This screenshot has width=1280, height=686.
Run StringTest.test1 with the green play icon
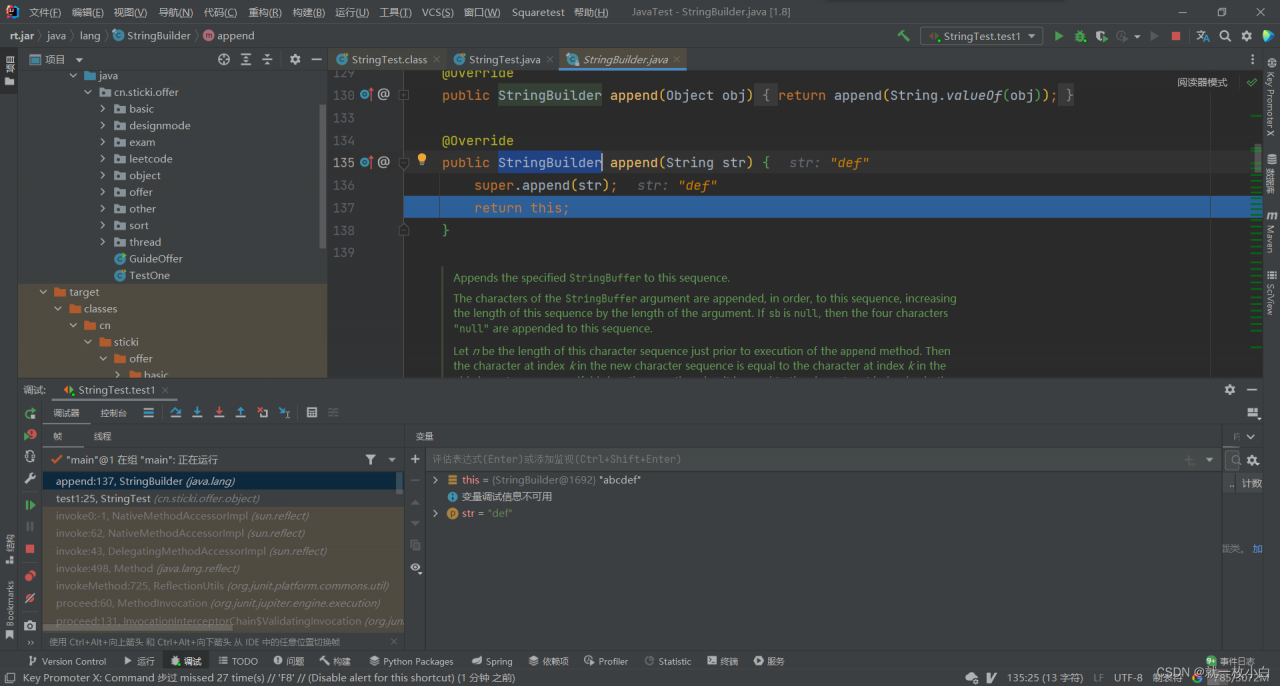tap(1059, 35)
